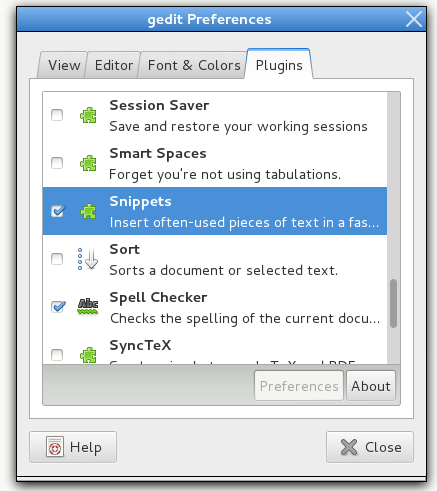The width and height of the screenshot is (437, 491).
Task: Disable the Snippets plugin checkbox
Action: pyautogui.click(x=58, y=211)
